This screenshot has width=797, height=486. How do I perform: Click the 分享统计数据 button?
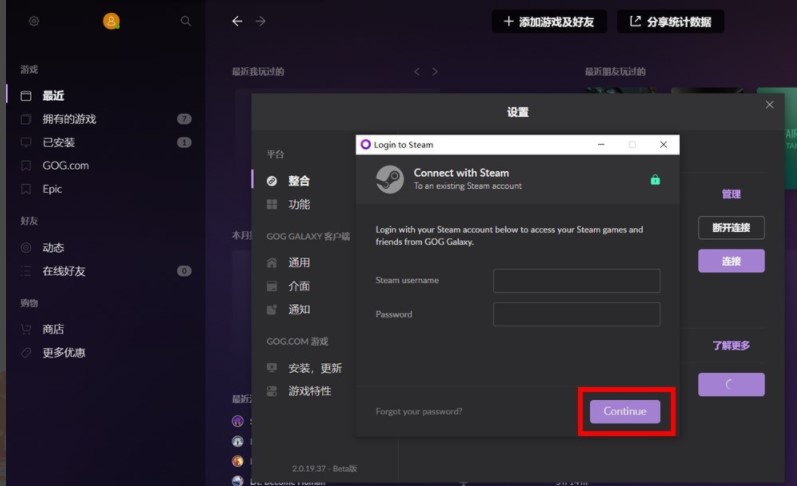670,21
